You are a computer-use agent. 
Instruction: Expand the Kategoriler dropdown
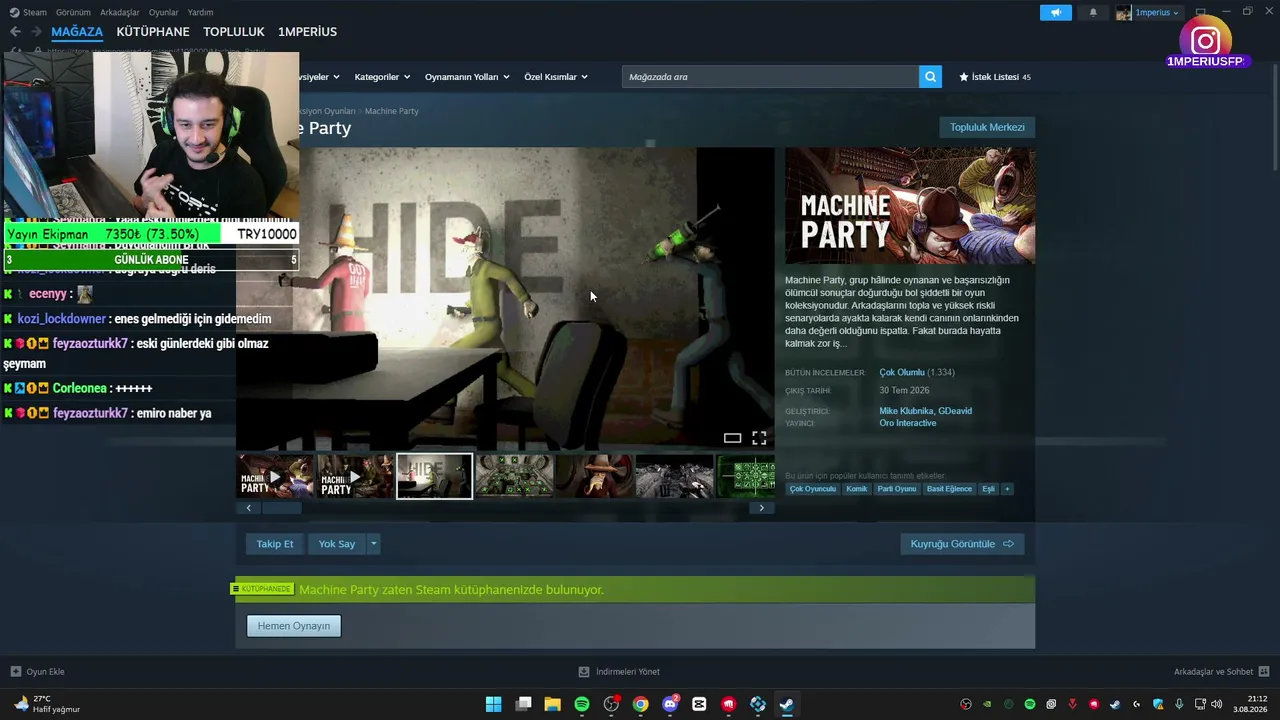pyautogui.click(x=381, y=77)
